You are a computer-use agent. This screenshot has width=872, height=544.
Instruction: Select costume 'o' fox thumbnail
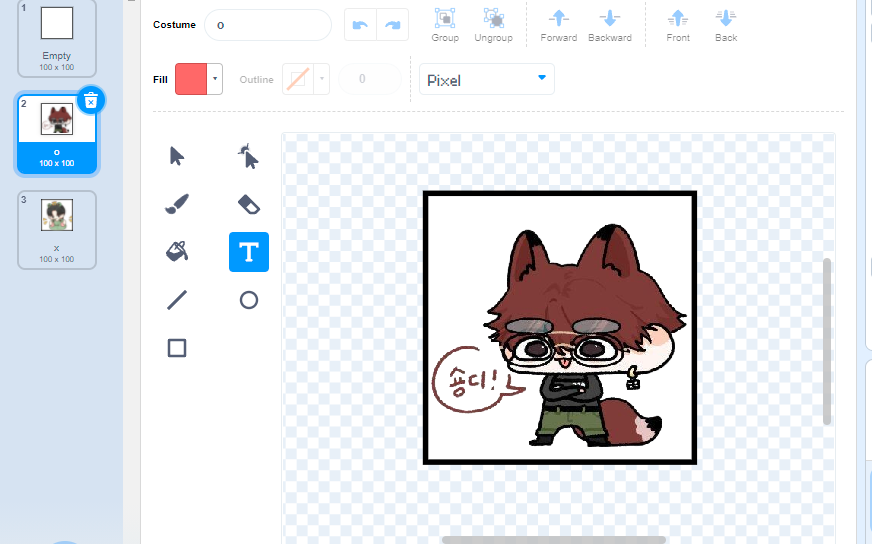57,133
